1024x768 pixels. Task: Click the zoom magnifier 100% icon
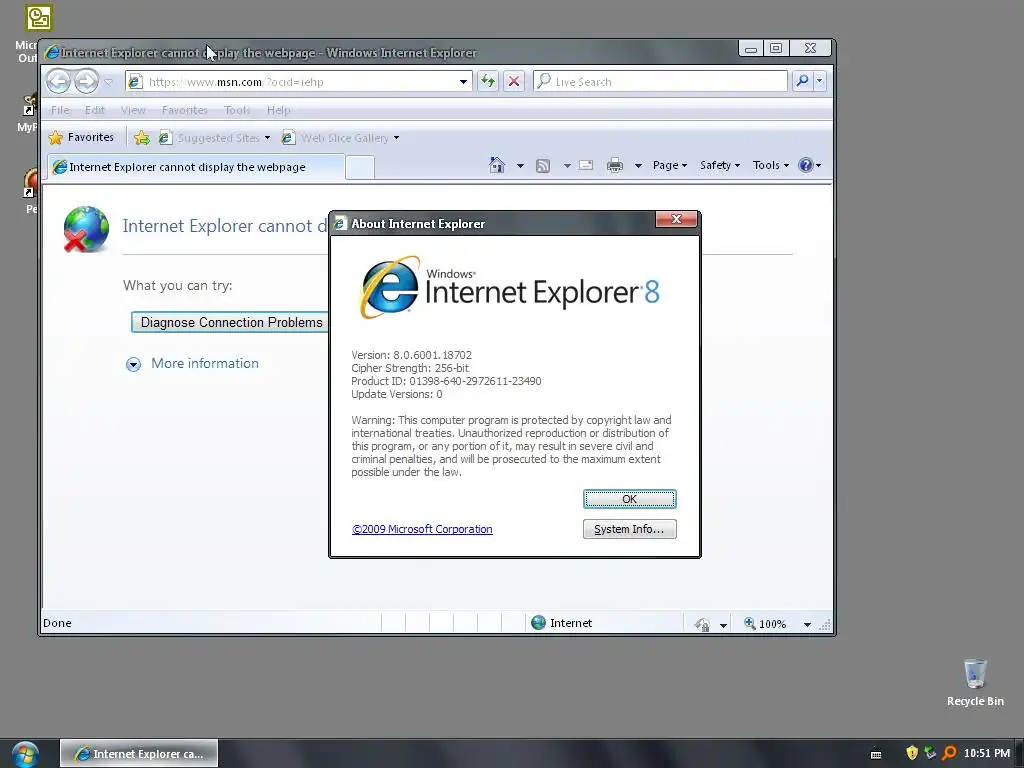pyautogui.click(x=750, y=623)
